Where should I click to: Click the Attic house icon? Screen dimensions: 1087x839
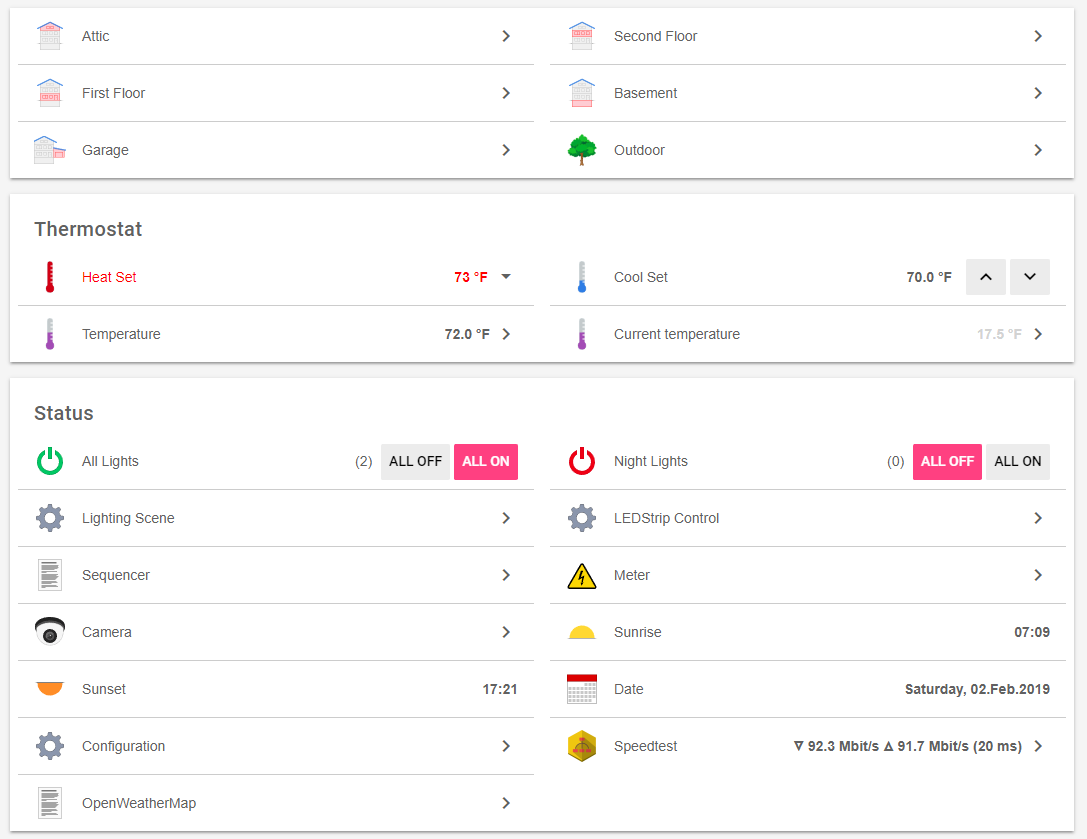pos(49,36)
